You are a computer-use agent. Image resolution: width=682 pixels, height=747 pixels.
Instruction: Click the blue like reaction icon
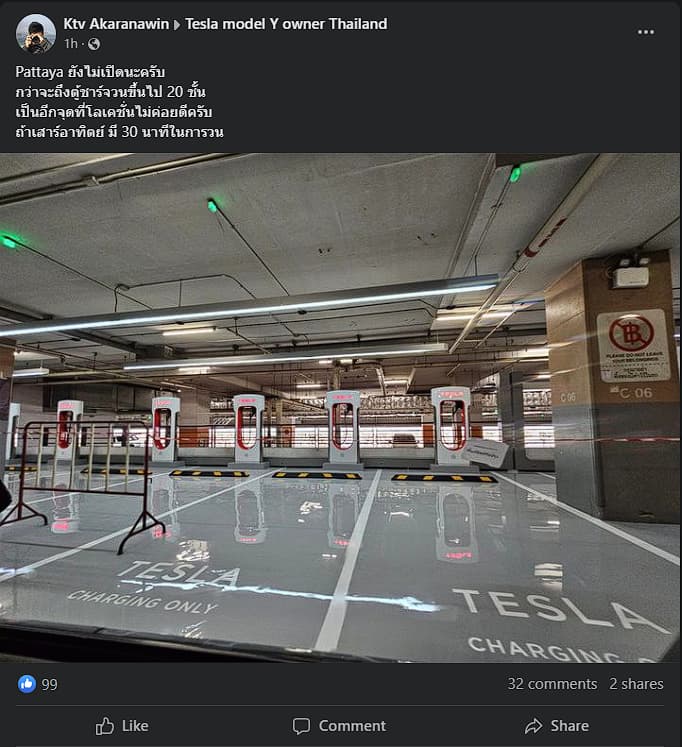point(27,684)
